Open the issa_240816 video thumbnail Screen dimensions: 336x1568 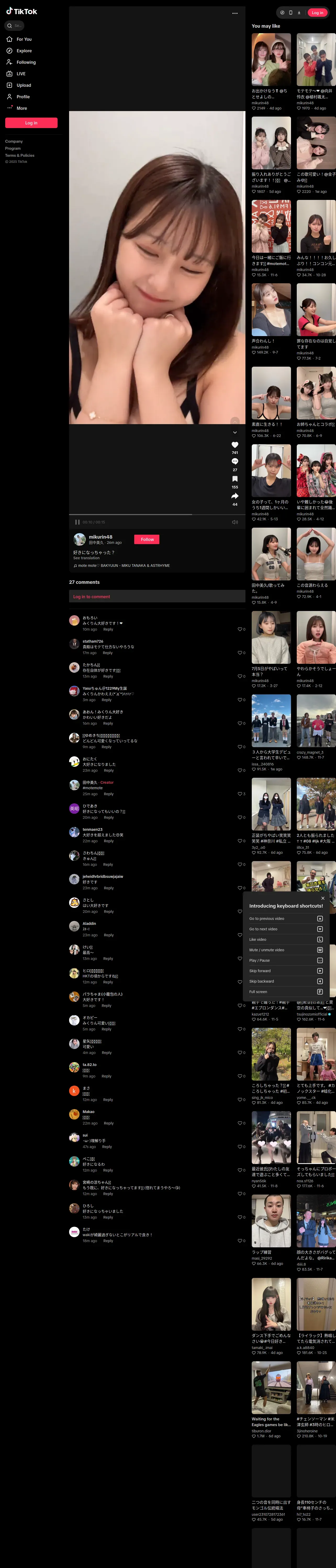click(x=271, y=721)
